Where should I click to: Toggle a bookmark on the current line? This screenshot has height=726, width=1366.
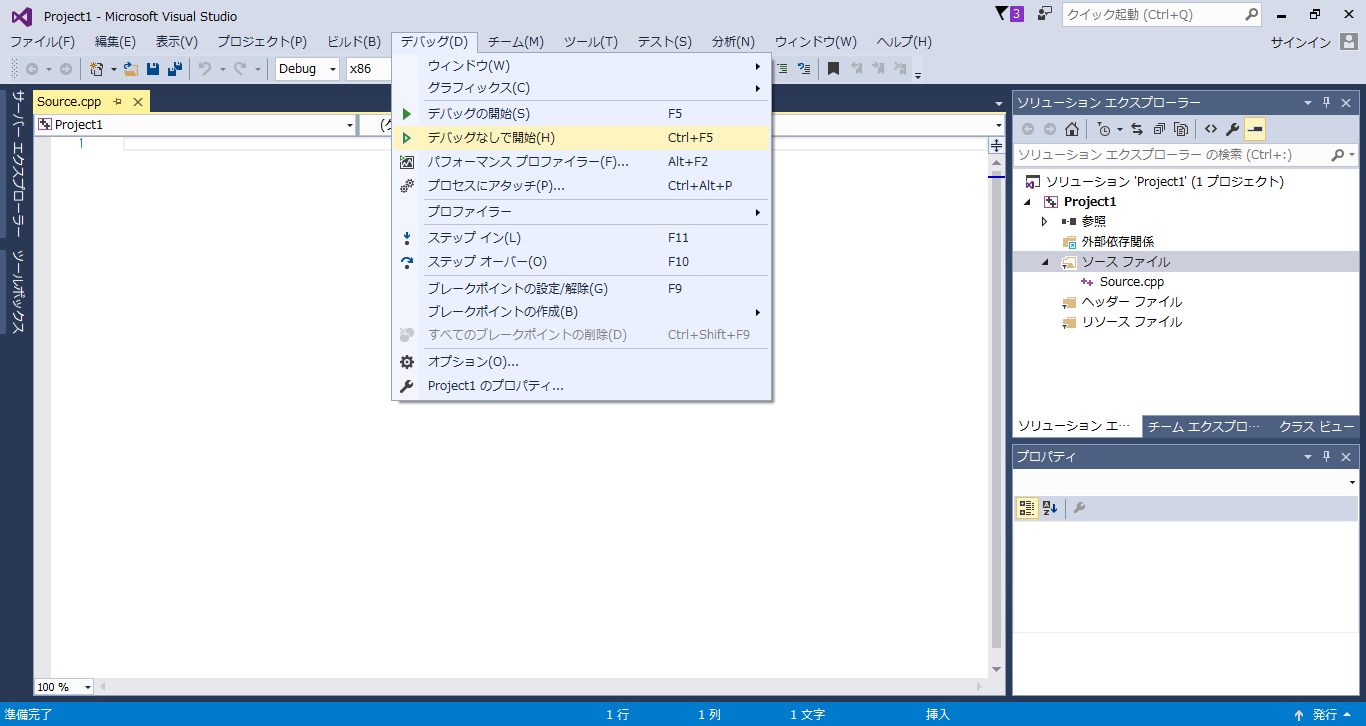click(x=836, y=68)
